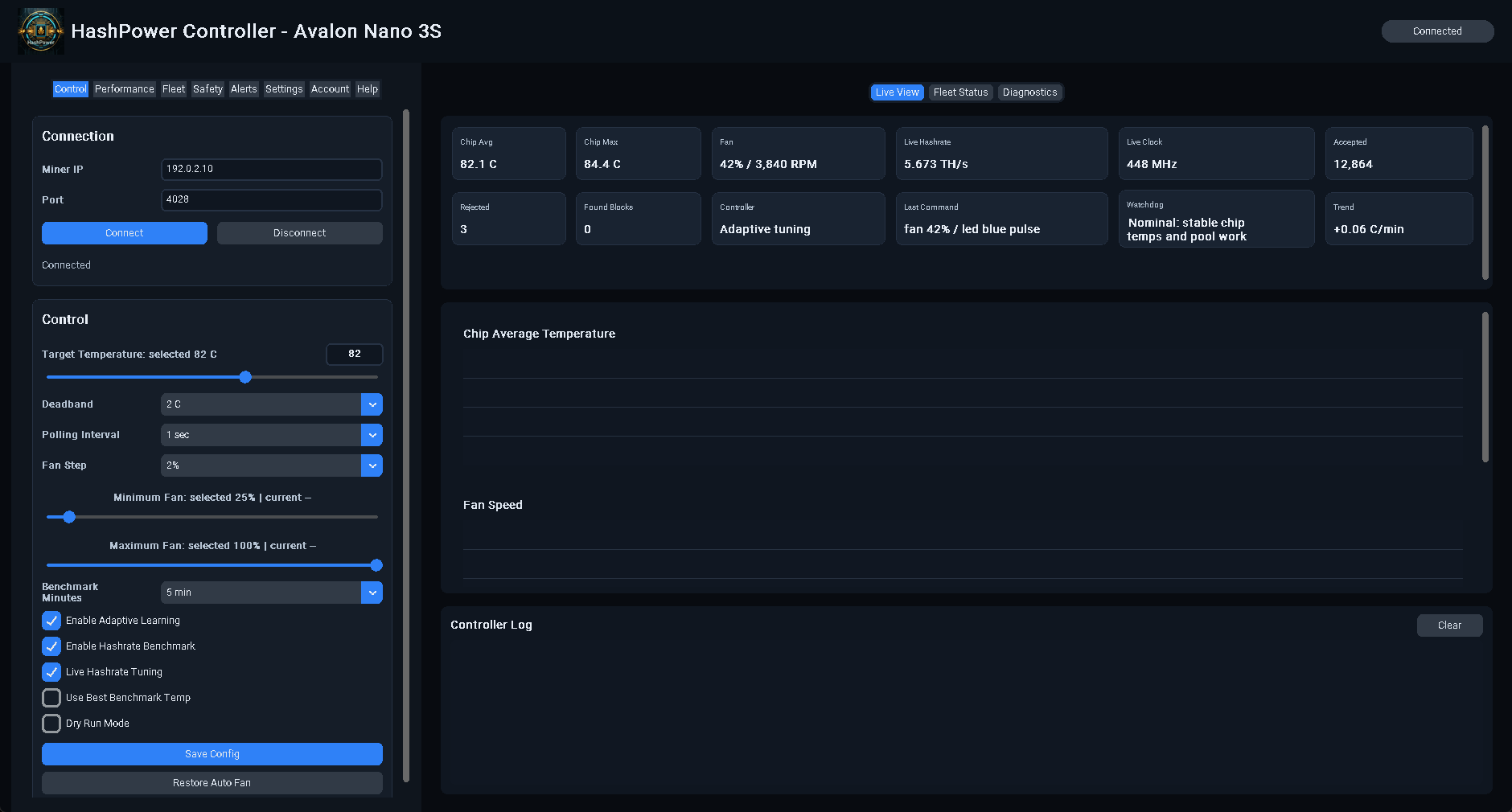Click the charts panel scrollbar

tap(1485, 388)
